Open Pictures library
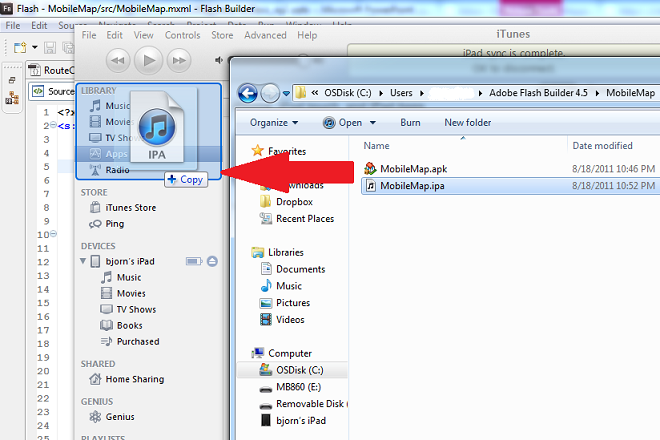The width and height of the screenshot is (660, 440). [x=293, y=303]
